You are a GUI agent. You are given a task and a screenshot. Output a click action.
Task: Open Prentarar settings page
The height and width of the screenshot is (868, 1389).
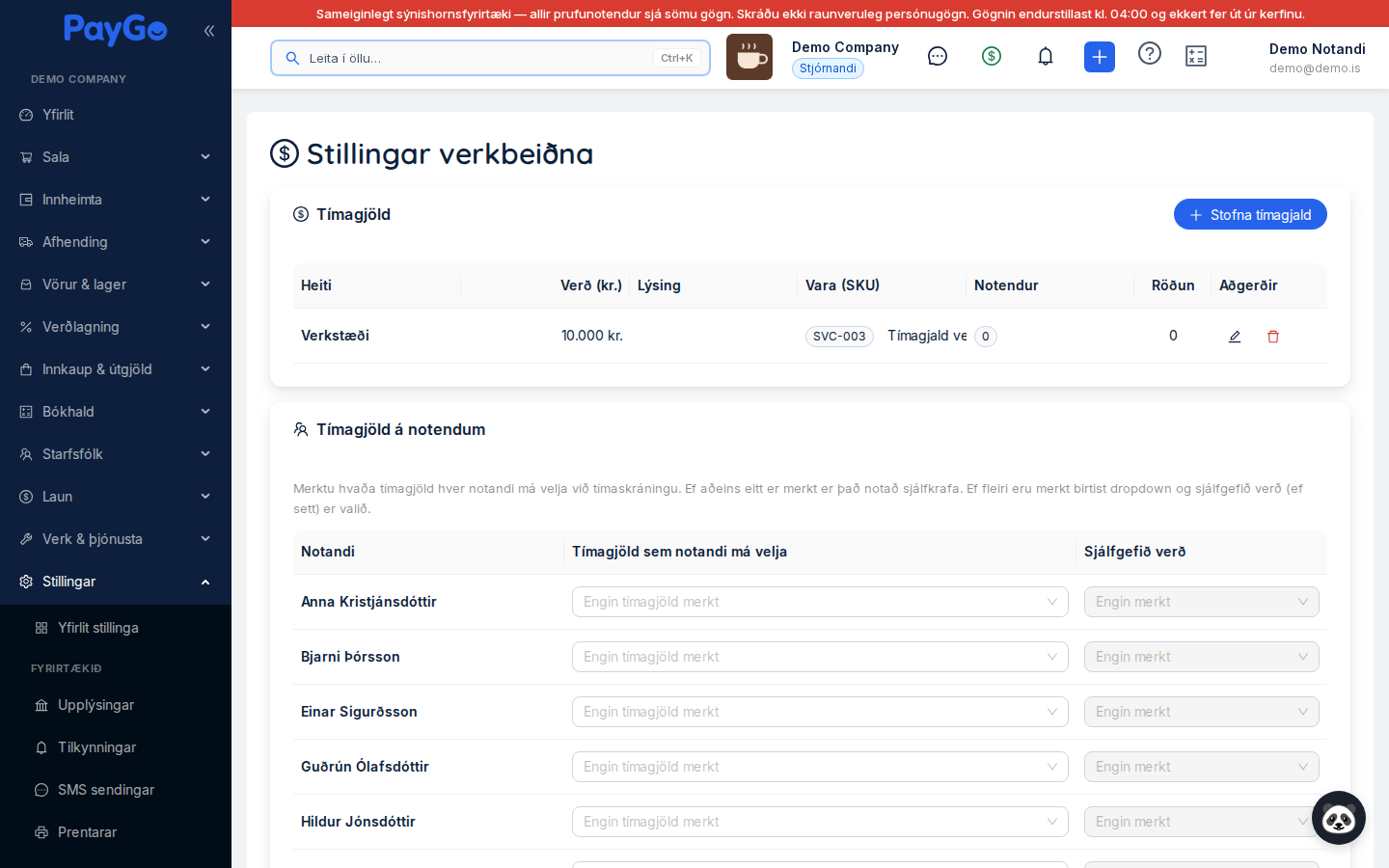(116, 832)
